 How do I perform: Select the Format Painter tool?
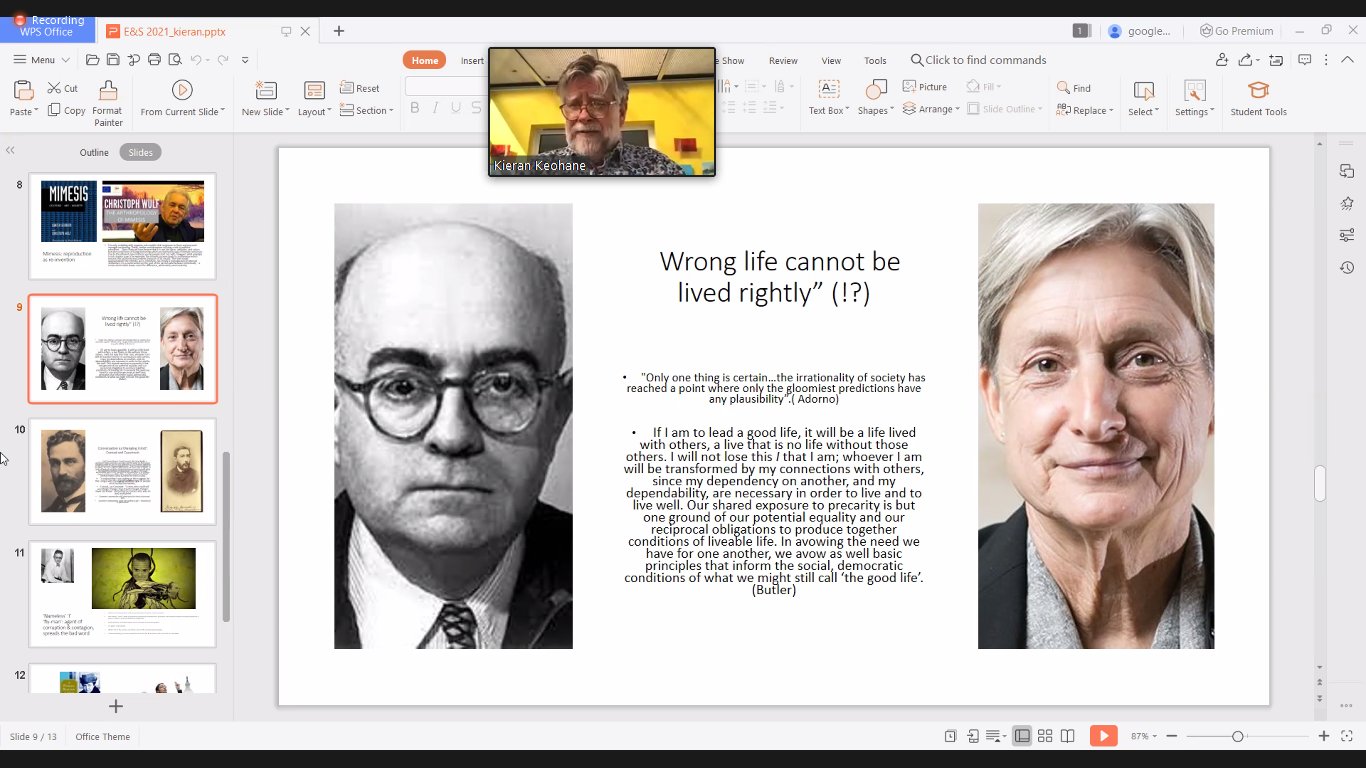click(108, 104)
